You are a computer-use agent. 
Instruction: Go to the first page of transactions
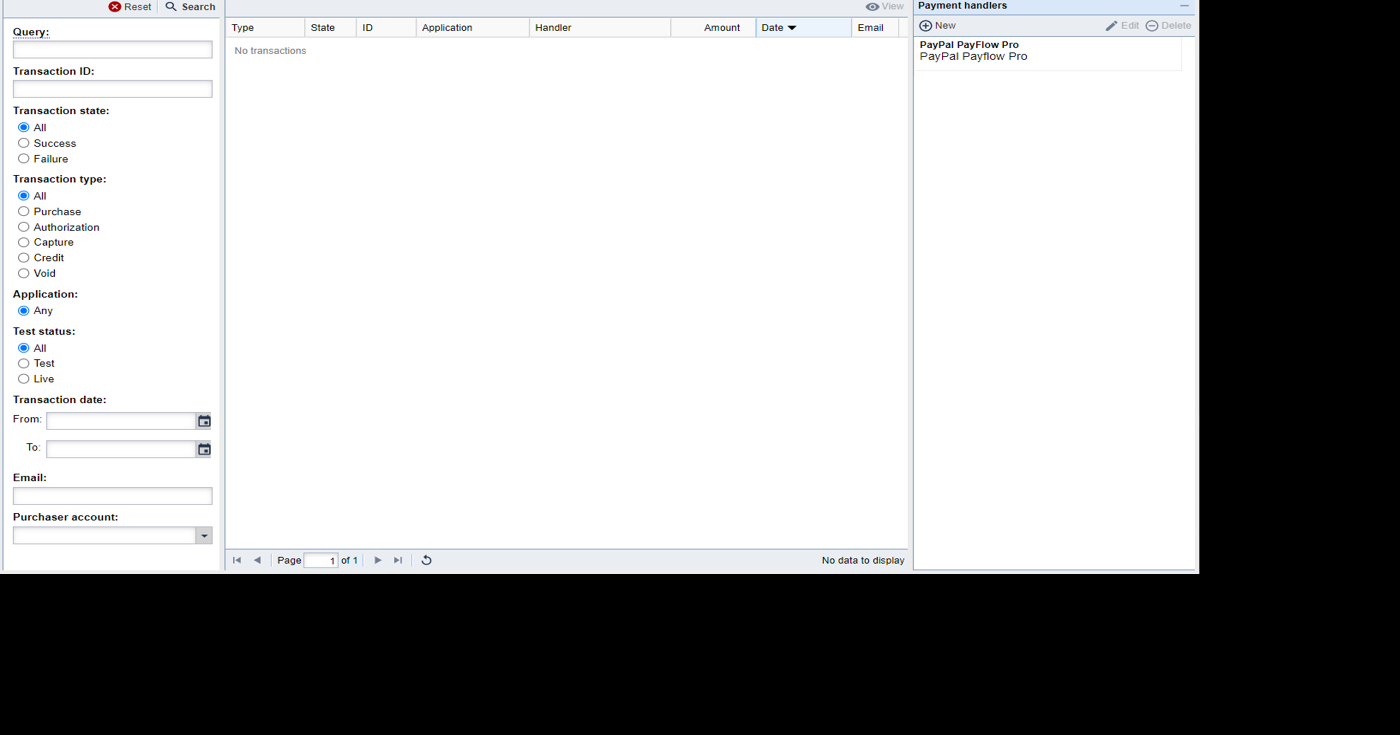(x=237, y=560)
